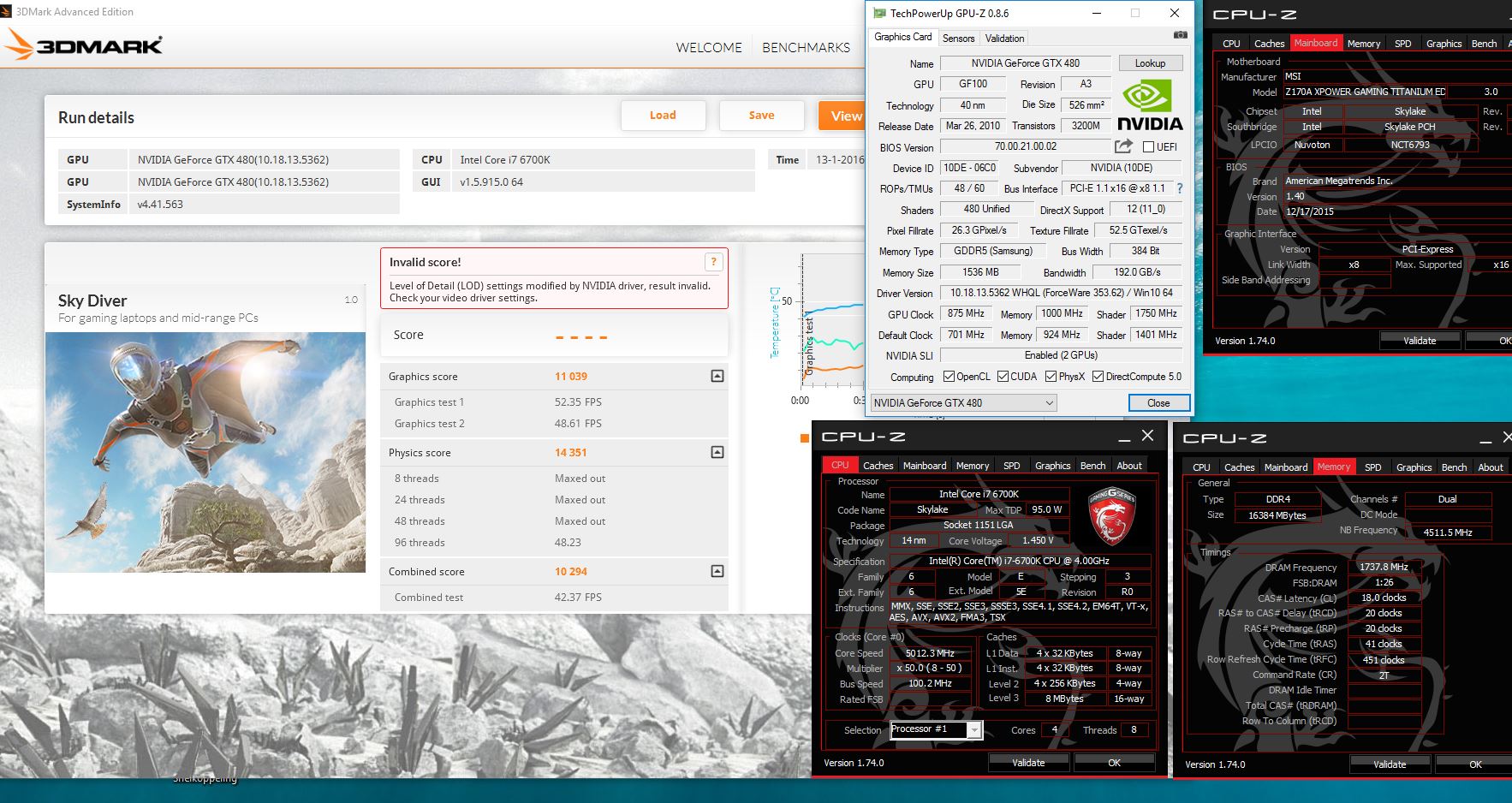This screenshot has height=803, width=1512.
Task: Open Memory tab in CPU-Z Mainboard window
Action: pyautogui.click(x=1363, y=44)
